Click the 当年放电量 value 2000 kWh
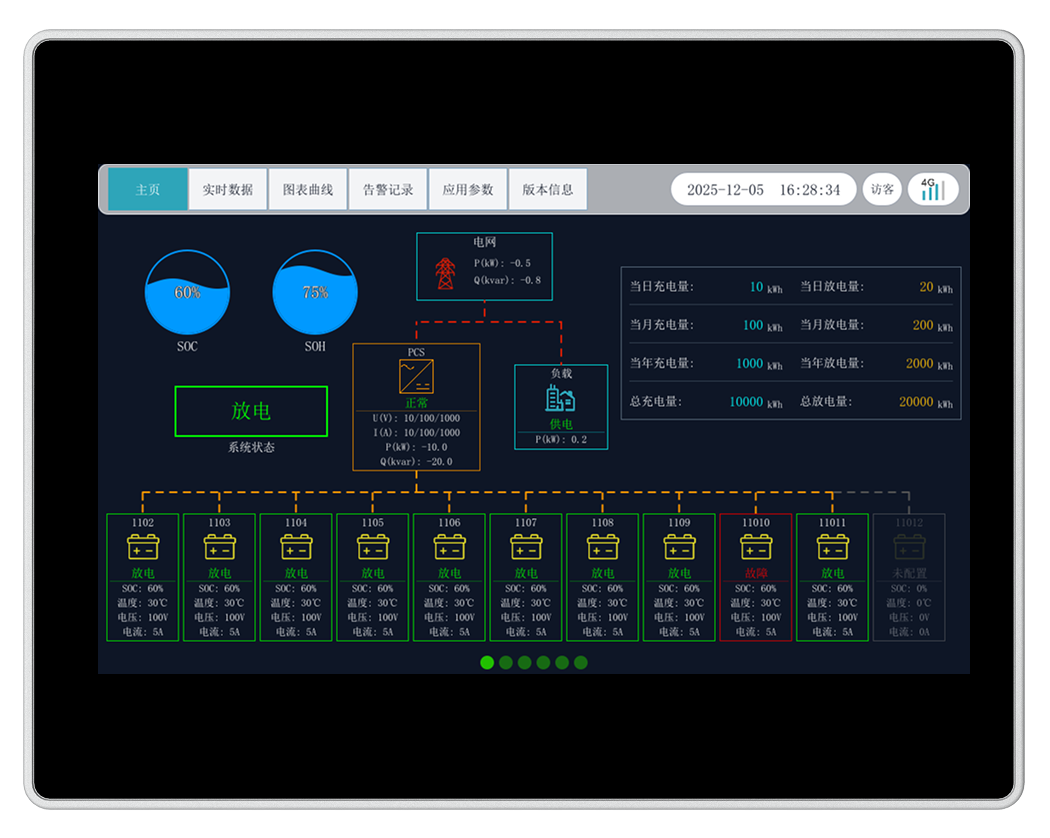 tap(929, 364)
